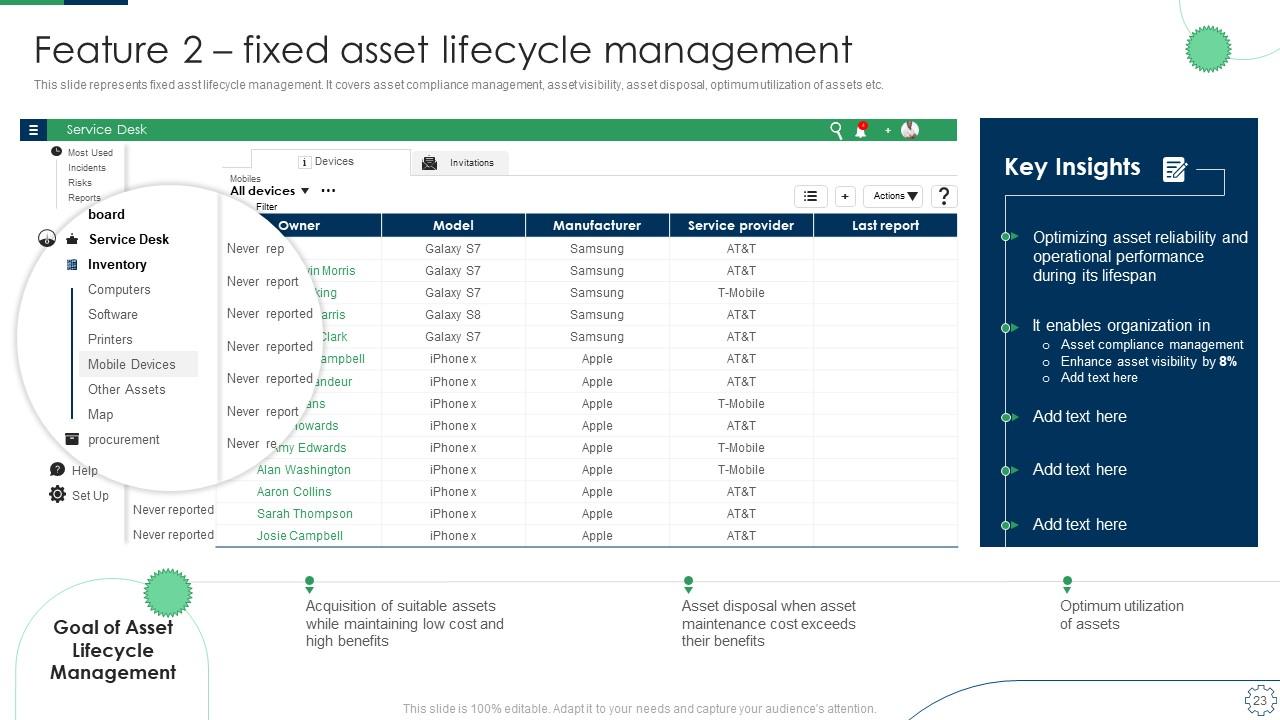
Task: Select the Printers sidebar entry
Action: click(110, 339)
